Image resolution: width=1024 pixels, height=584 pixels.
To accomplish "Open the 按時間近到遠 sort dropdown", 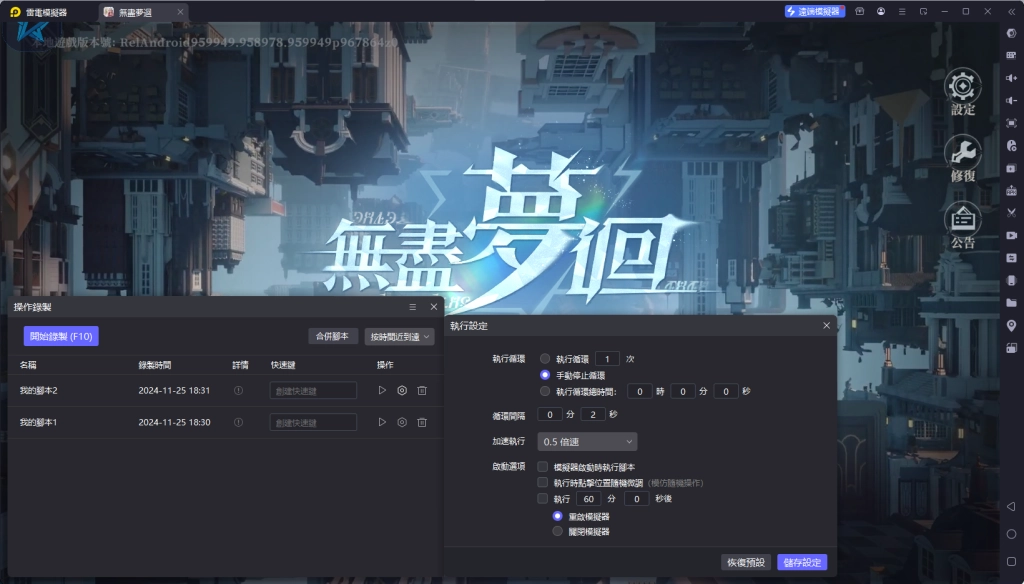I will pos(399,336).
